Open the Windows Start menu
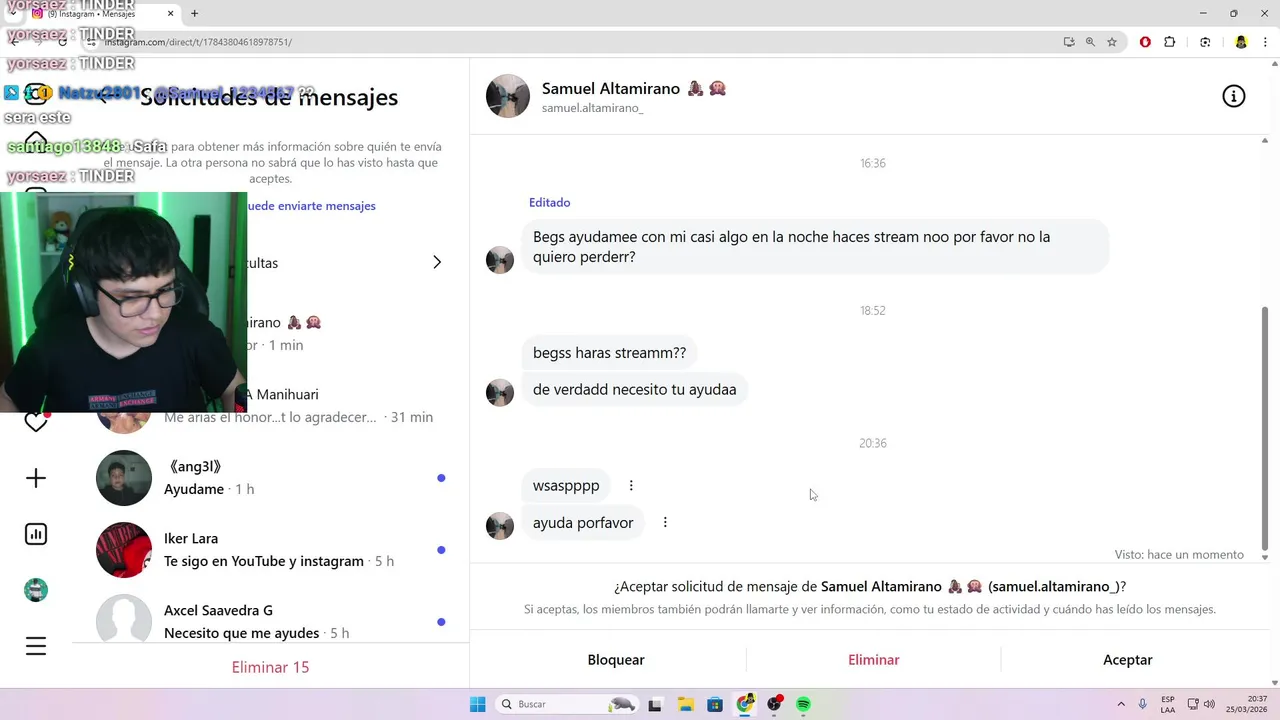This screenshot has height=720, width=1280. click(478, 704)
